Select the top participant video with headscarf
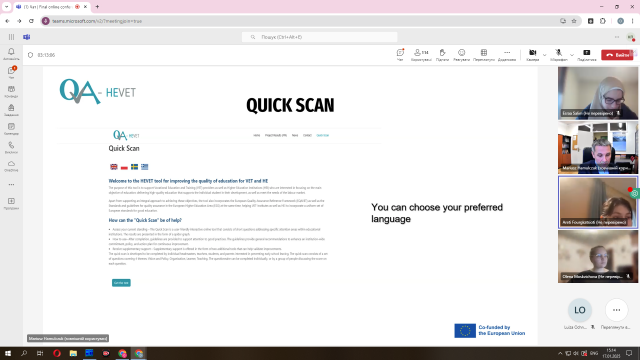640x360 pixels. (x=598, y=93)
